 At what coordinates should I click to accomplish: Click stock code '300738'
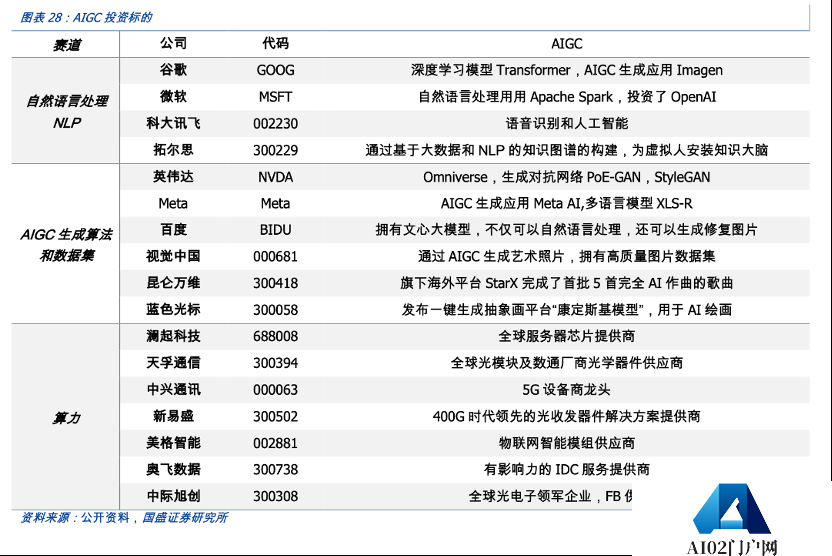[275, 470]
